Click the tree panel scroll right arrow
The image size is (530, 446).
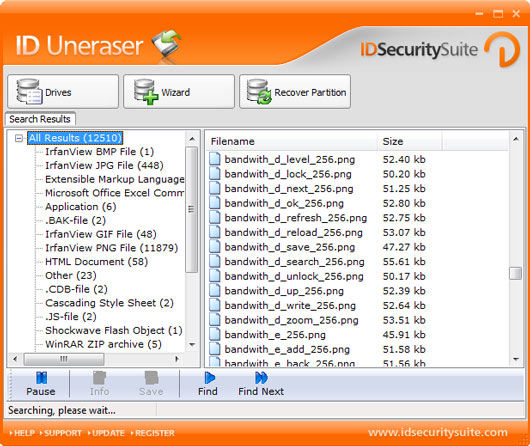[x=177, y=358]
